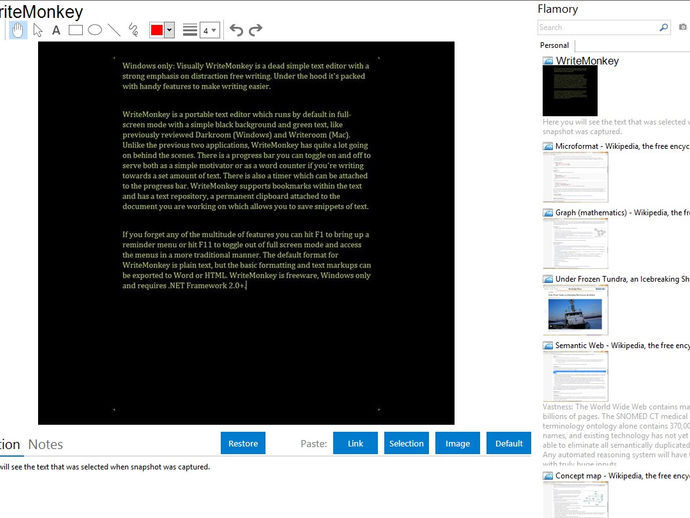Click the Restore button

coord(243,443)
